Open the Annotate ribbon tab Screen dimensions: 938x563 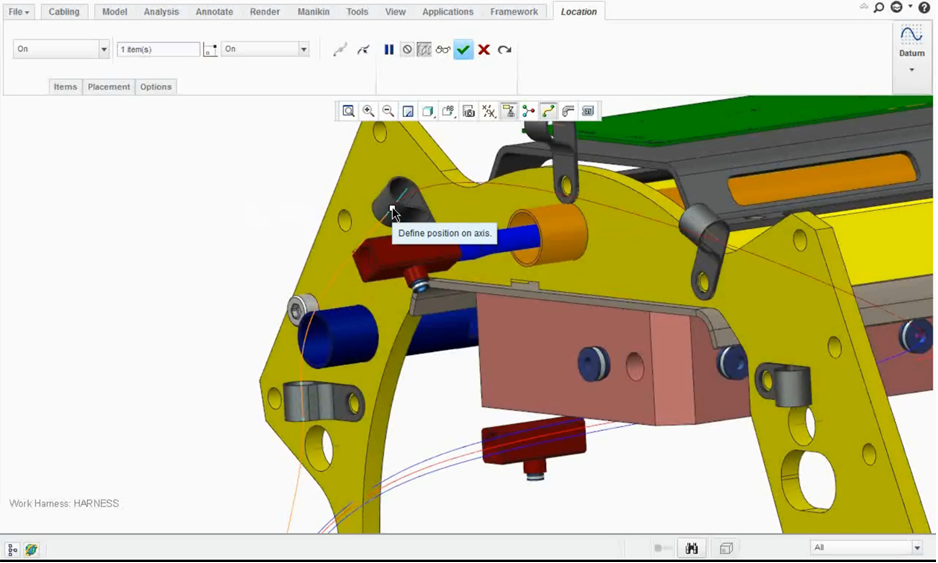click(214, 11)
